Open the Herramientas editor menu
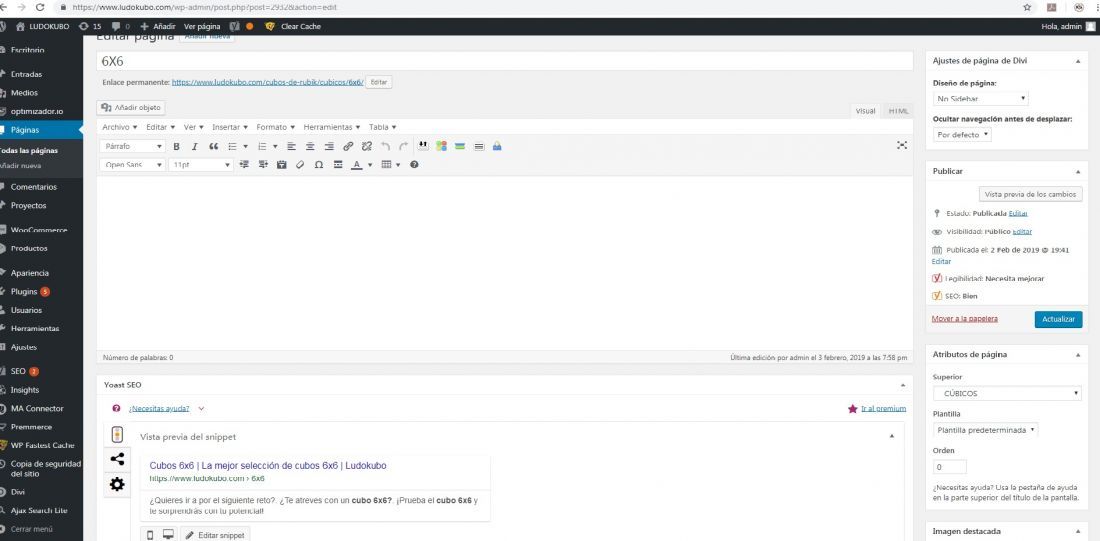This screenshot has width=1100, height=541. click(332, 127)
